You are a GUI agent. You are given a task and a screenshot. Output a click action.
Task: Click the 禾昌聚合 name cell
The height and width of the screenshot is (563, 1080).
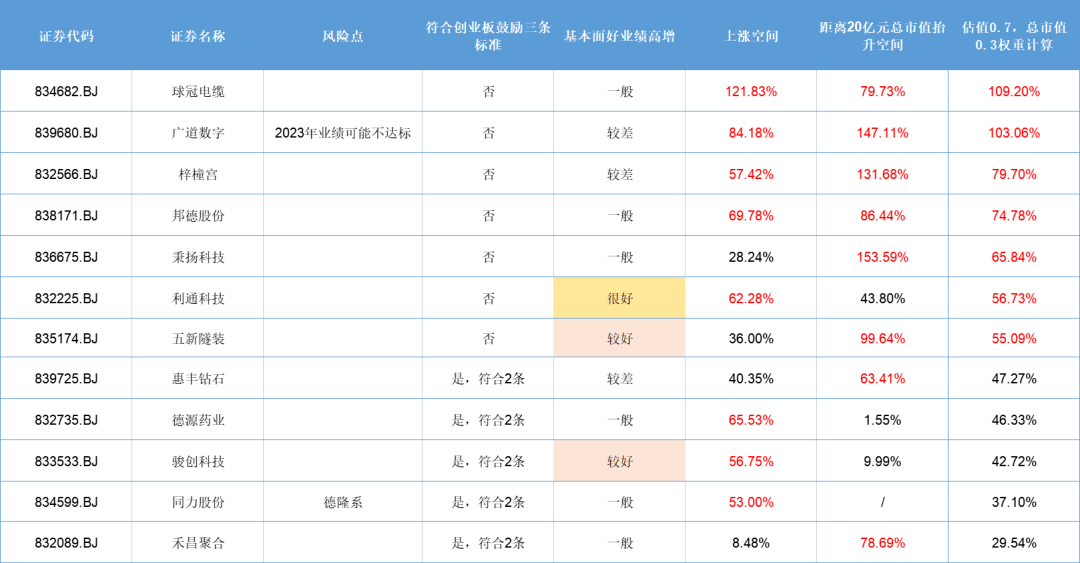197,543
